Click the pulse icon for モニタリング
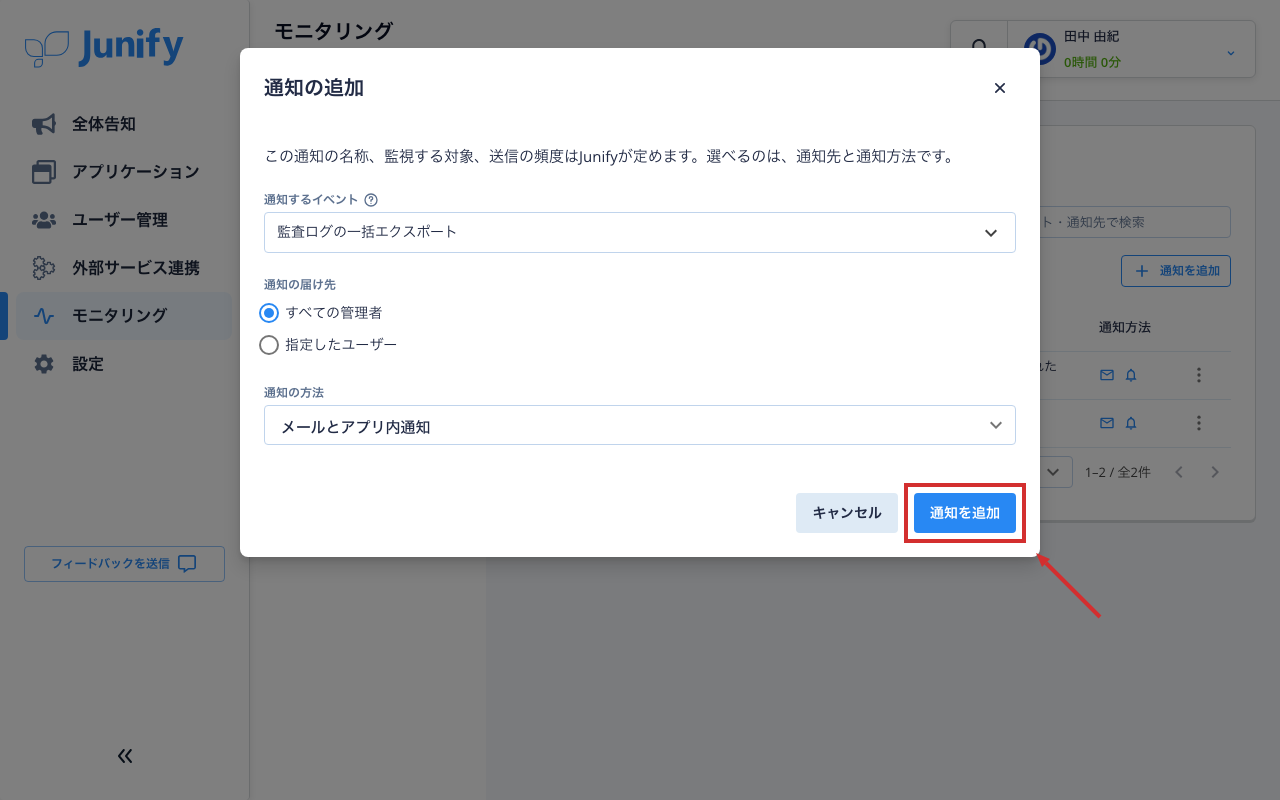The width and height of the screenshot is (1280, 800). click(x=44, y=316)
